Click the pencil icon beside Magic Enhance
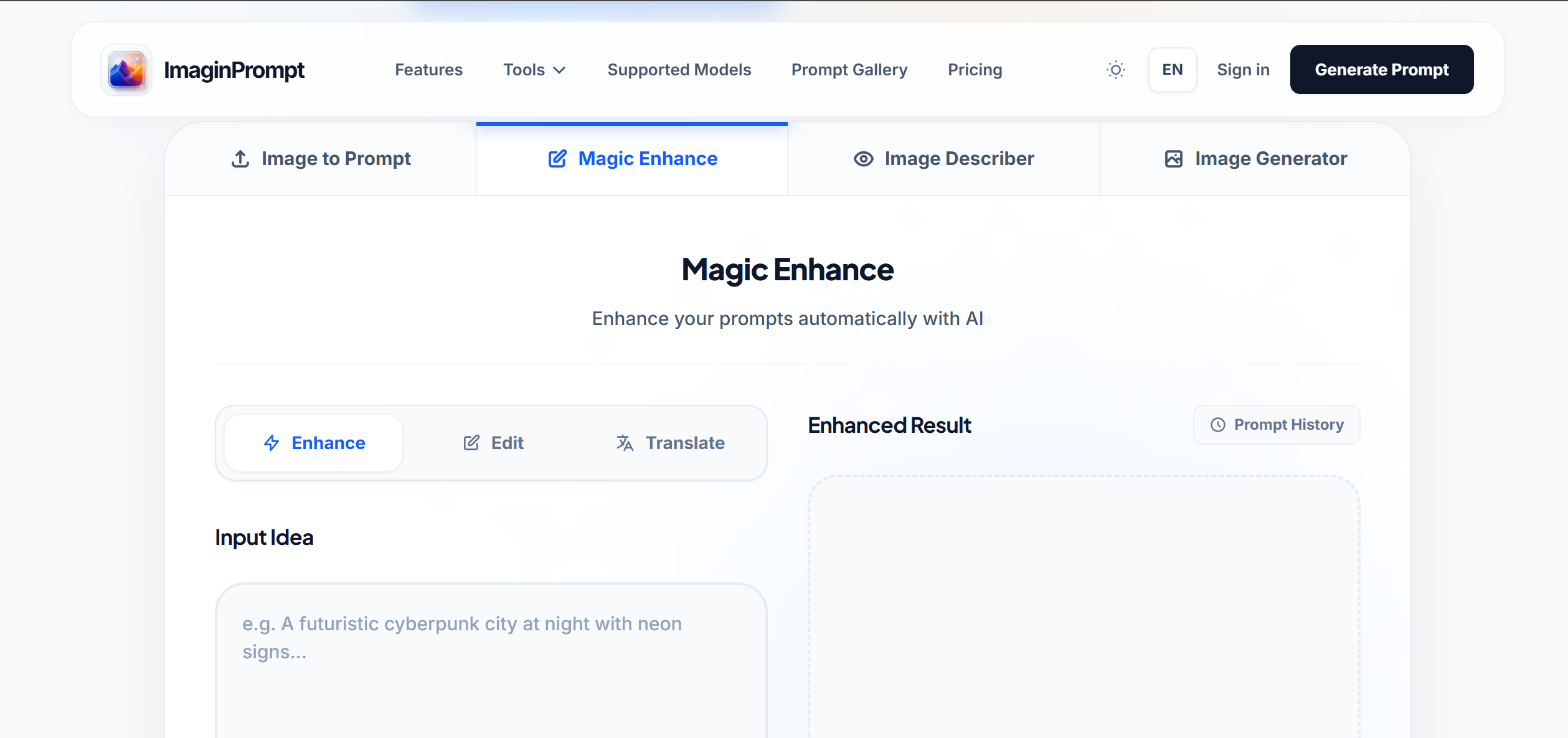The width and height of the screenshot is (1568, 738). coord(557,159)
